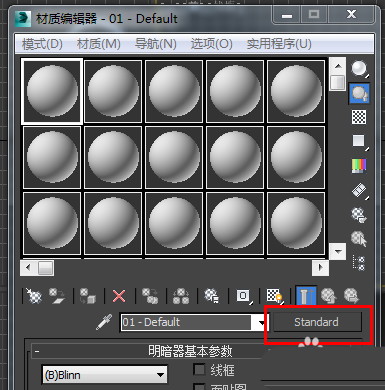The width and height of the screenshot is (385, 390).
Task: Minimize the 材质编辑器 window
Action: pos(287,15)
